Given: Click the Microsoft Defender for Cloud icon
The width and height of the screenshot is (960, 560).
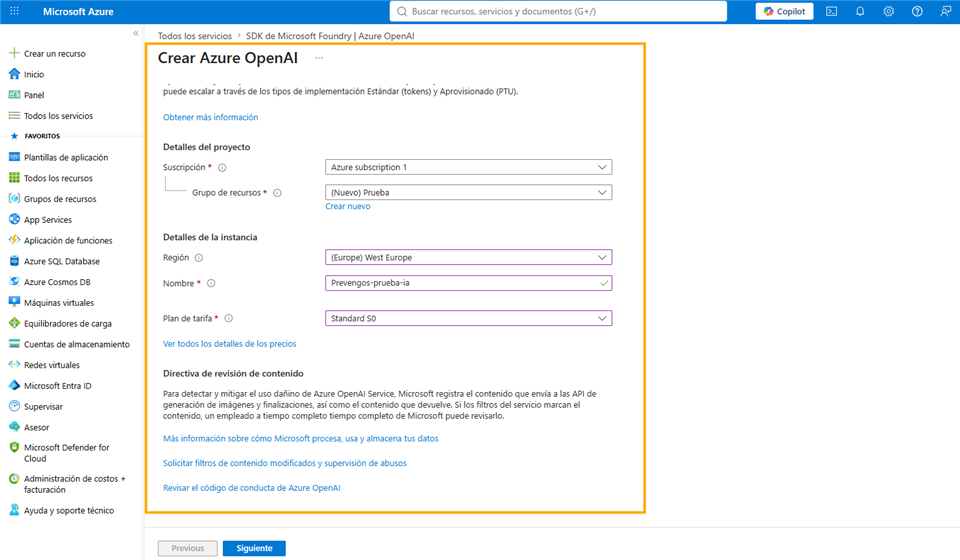Looking at the screenshot, I should point(14,448).
